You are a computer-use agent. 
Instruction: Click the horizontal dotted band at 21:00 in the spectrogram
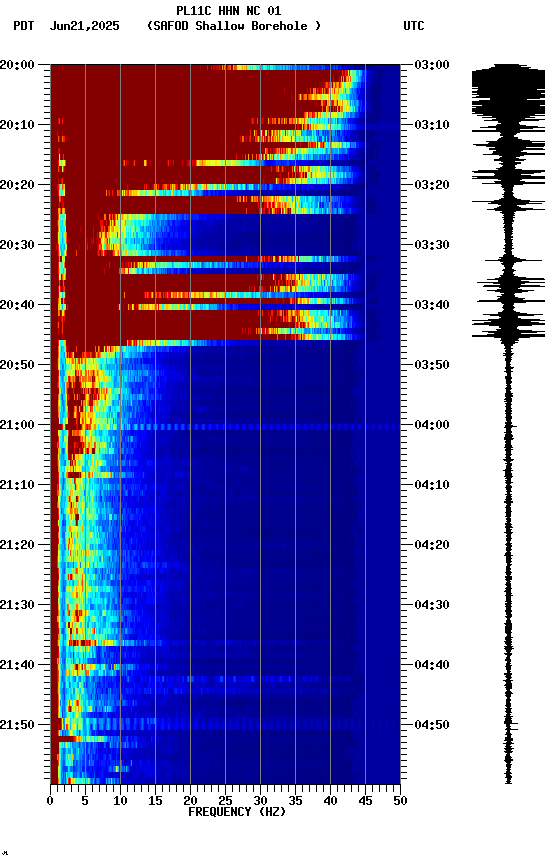coord(225,427)
